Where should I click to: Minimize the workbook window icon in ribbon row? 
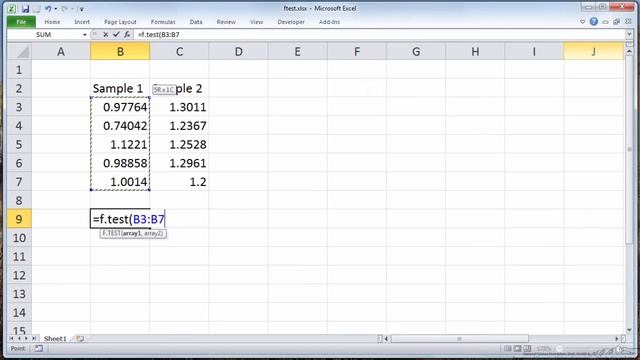[605, 22]
